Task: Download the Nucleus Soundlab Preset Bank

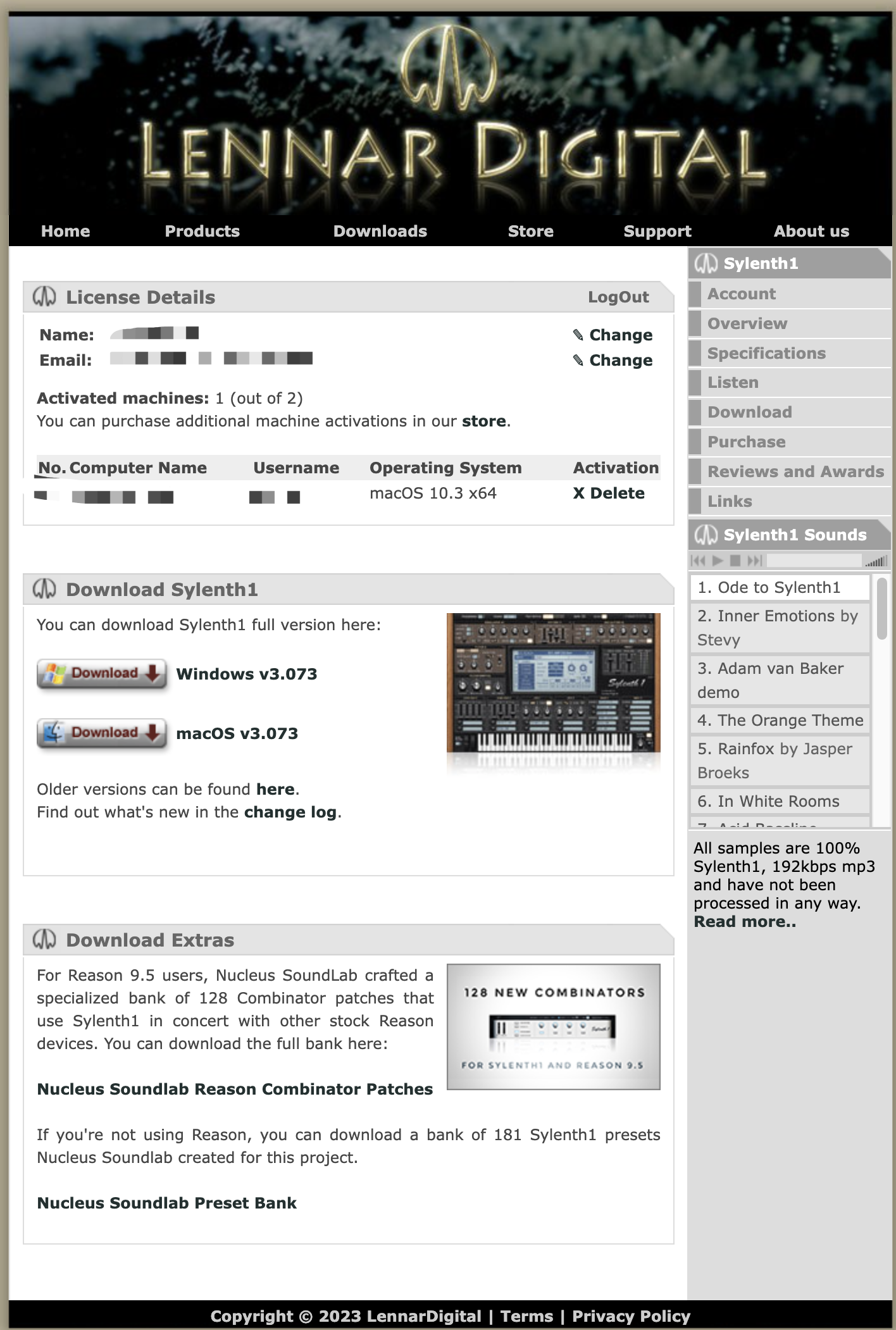Action: (x=166, y=1203)
